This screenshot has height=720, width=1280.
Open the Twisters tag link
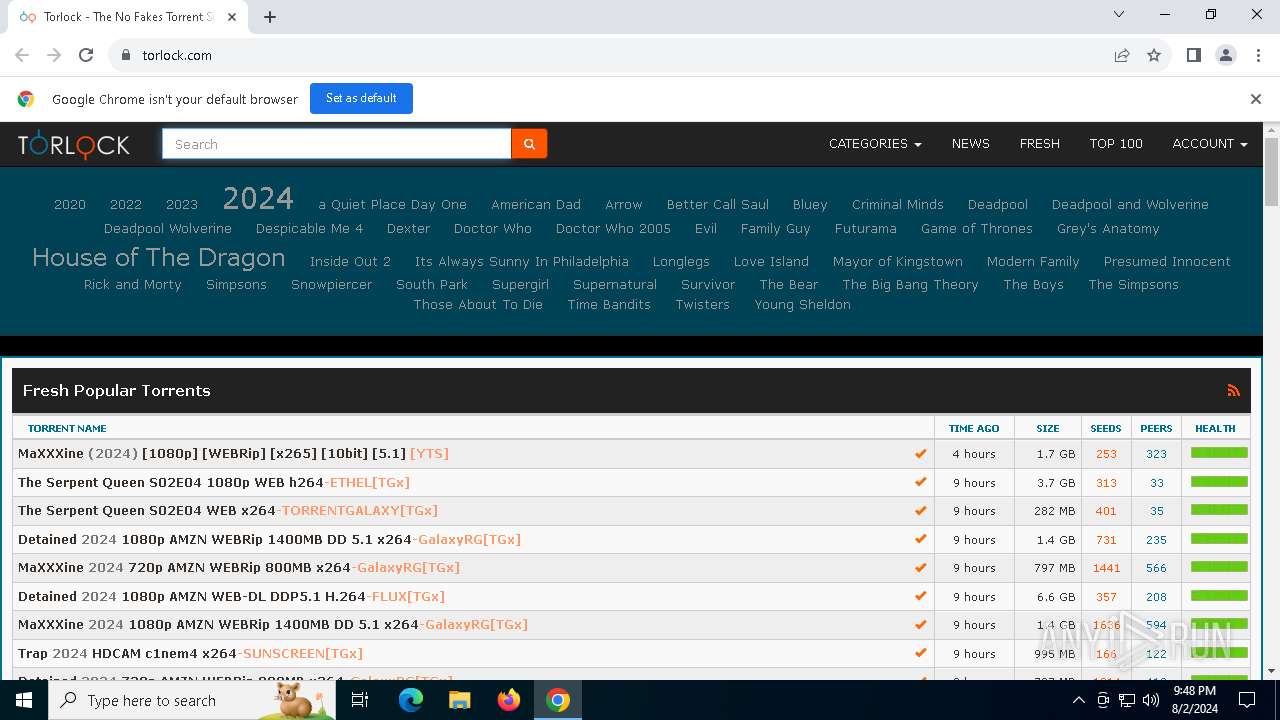pos(702,305)
